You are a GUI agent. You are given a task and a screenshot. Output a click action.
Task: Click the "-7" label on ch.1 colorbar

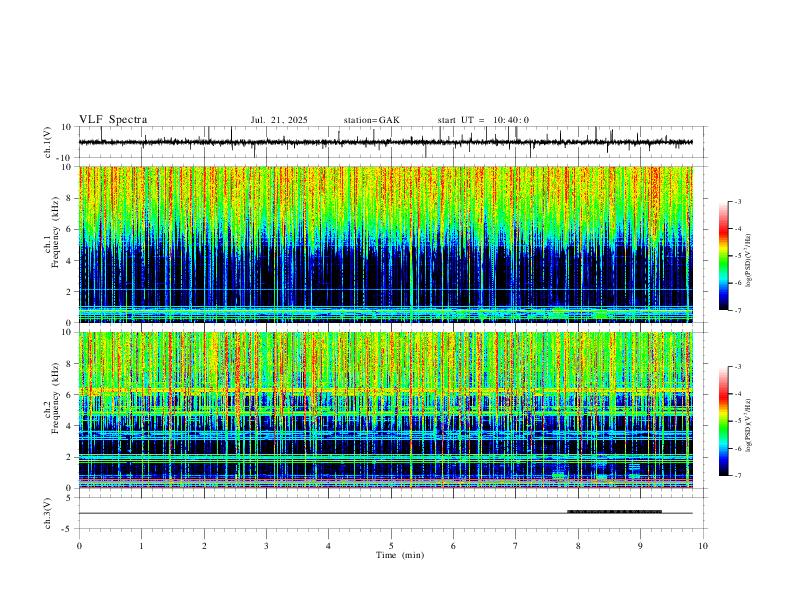tap(737, 310)
